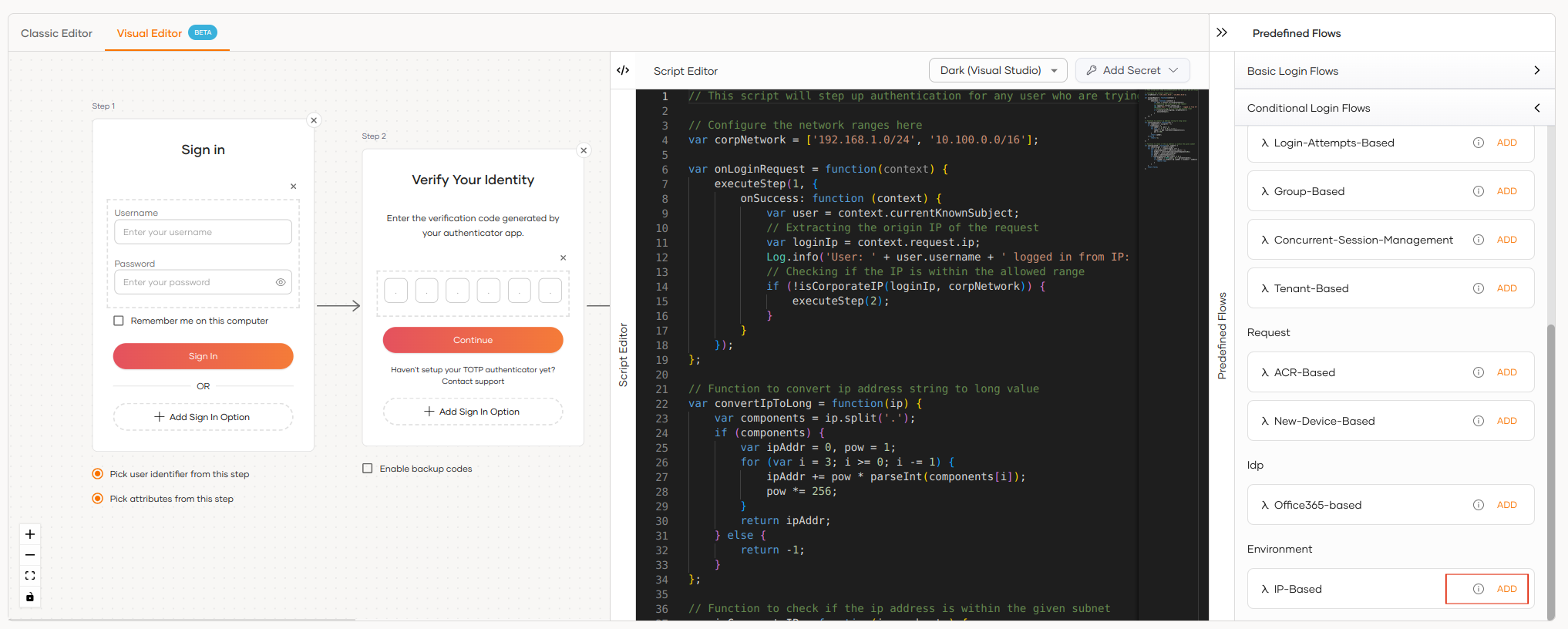The image size is (1568, 629).
Task: Show password with the eye icon
Action: click(281, 282)
